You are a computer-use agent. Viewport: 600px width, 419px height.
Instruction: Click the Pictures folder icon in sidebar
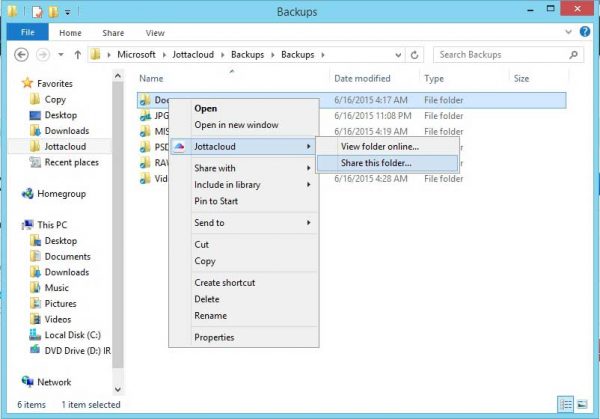pos(35,303)
